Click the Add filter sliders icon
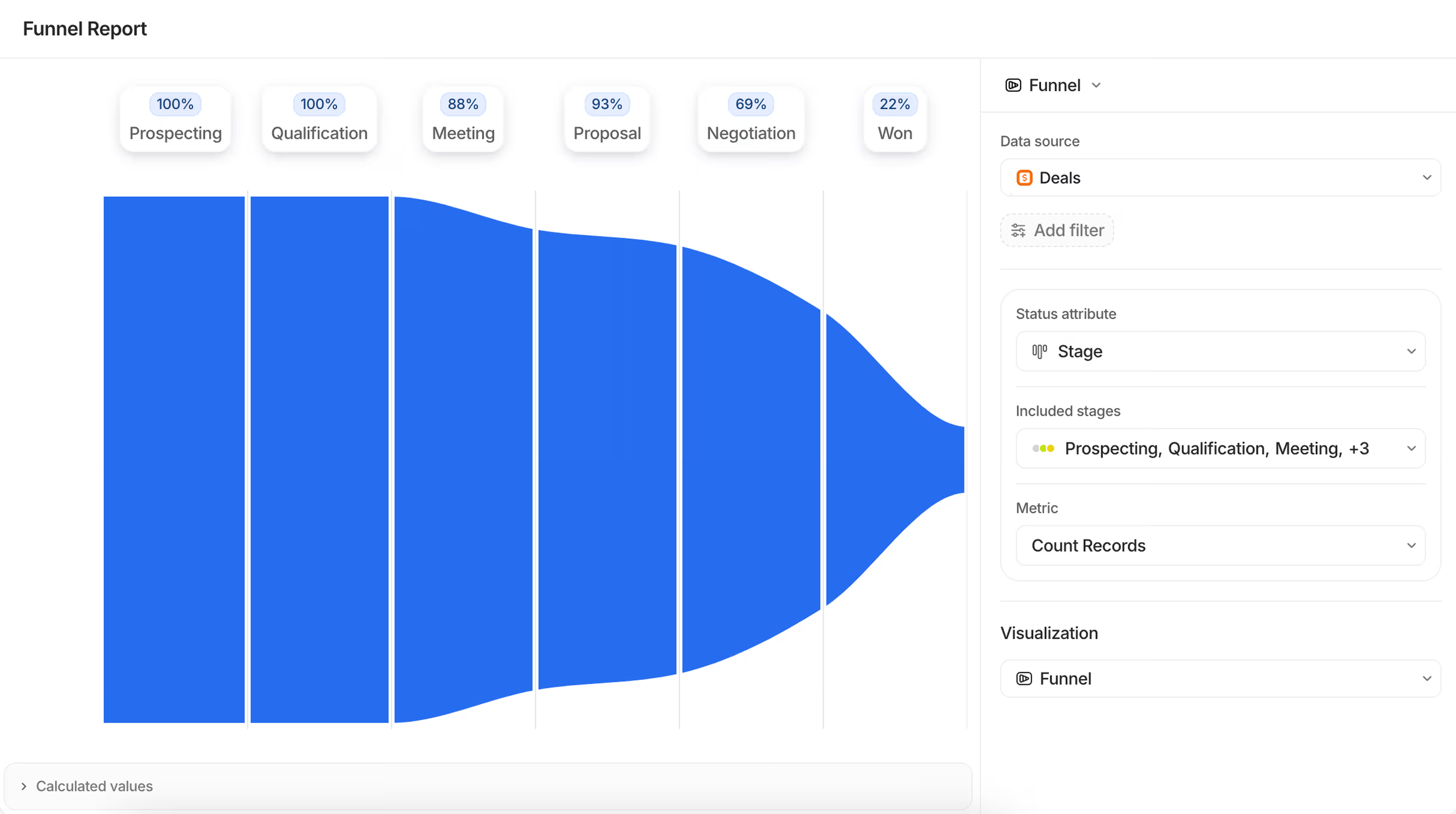The image size is (1456, 814). click(x=1018, y=230)
